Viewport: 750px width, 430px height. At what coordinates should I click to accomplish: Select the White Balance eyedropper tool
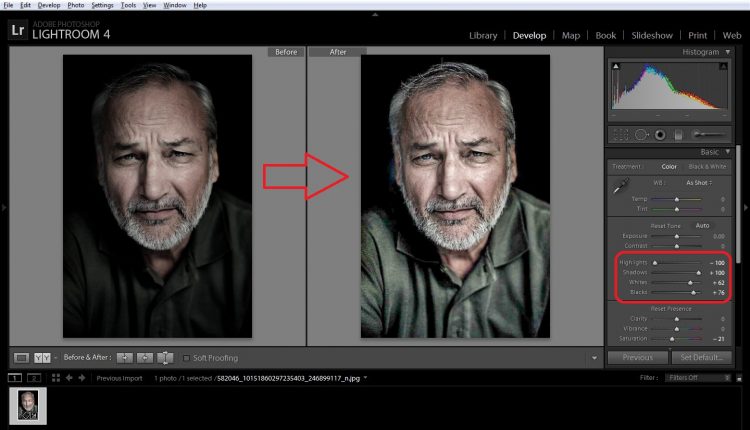[x=620, y=185]
